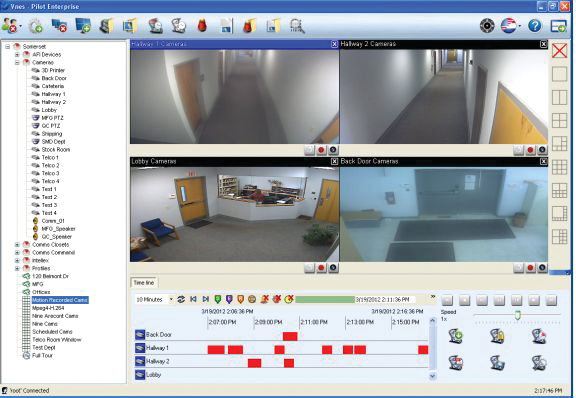Click the green shield marker icon in timeline toolbar
Viewport: 576px width, 398px height.
coord(217,300)
